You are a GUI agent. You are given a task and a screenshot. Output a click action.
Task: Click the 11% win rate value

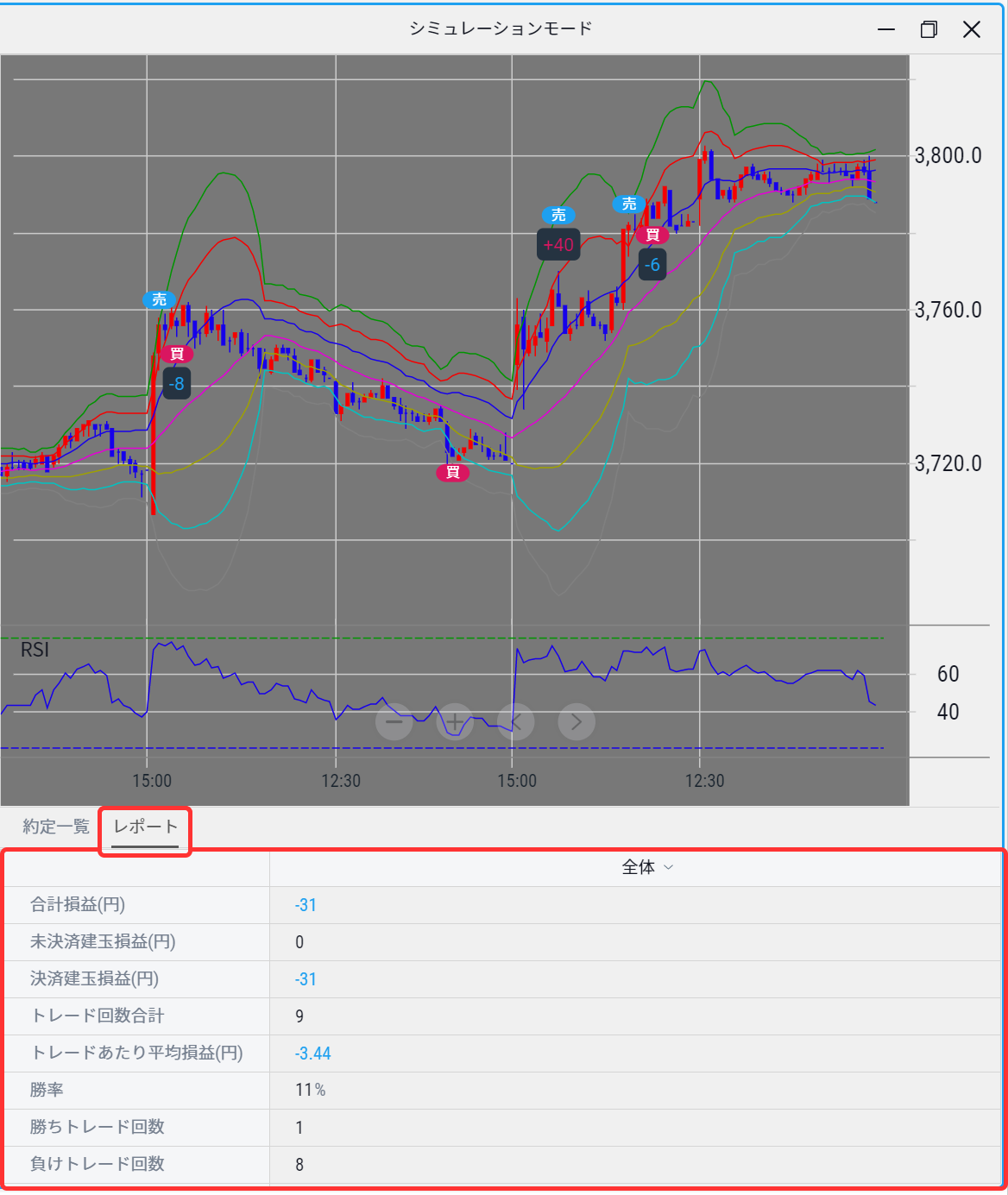(x=311, y=1091)
